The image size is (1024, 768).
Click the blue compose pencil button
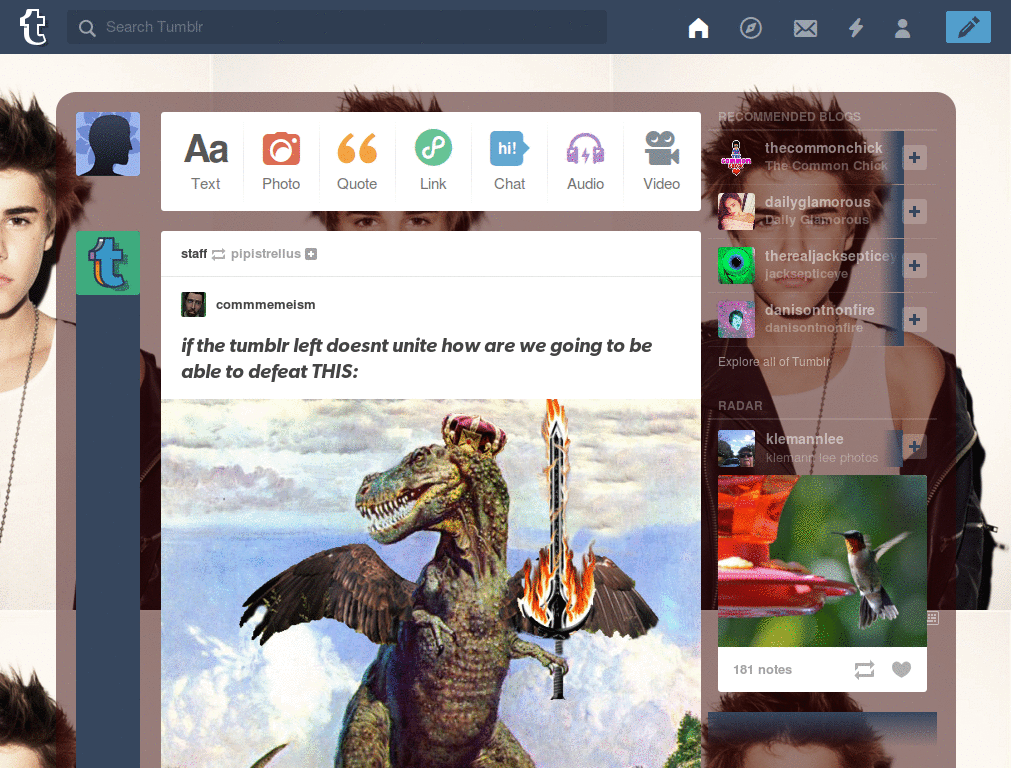(x=968, y=27)
